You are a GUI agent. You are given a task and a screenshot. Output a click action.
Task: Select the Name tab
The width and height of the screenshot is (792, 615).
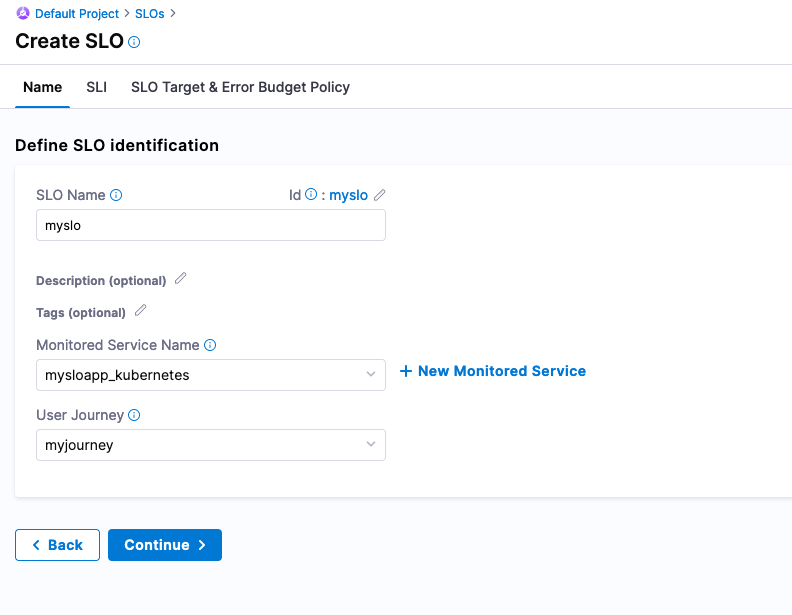[42, 87]
